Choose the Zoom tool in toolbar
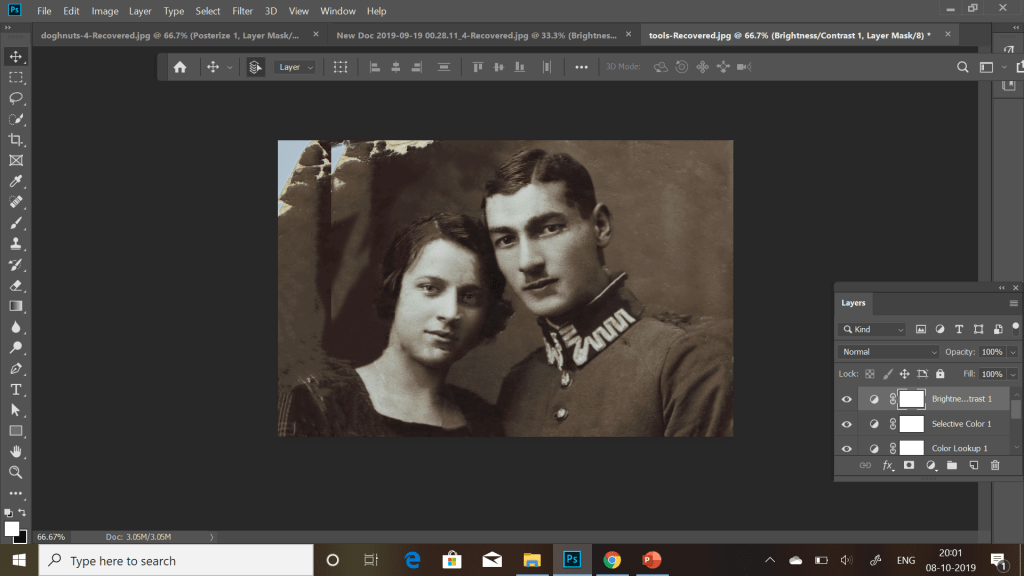Image resolution: width=1024 pixels, height=576 pixels. (16, 472)
